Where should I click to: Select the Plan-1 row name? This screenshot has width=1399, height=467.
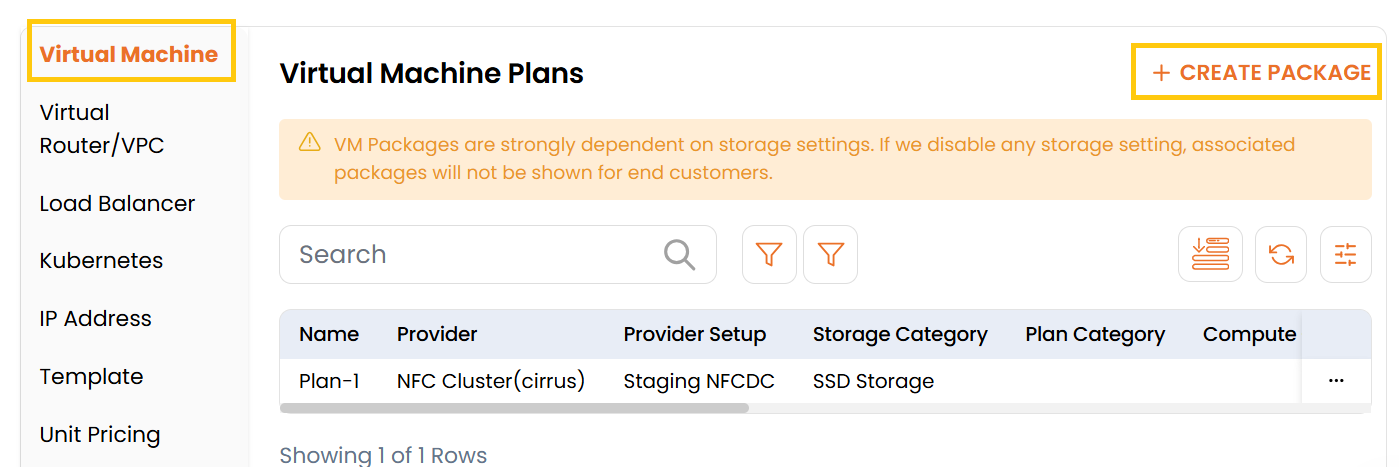(329, 381)
